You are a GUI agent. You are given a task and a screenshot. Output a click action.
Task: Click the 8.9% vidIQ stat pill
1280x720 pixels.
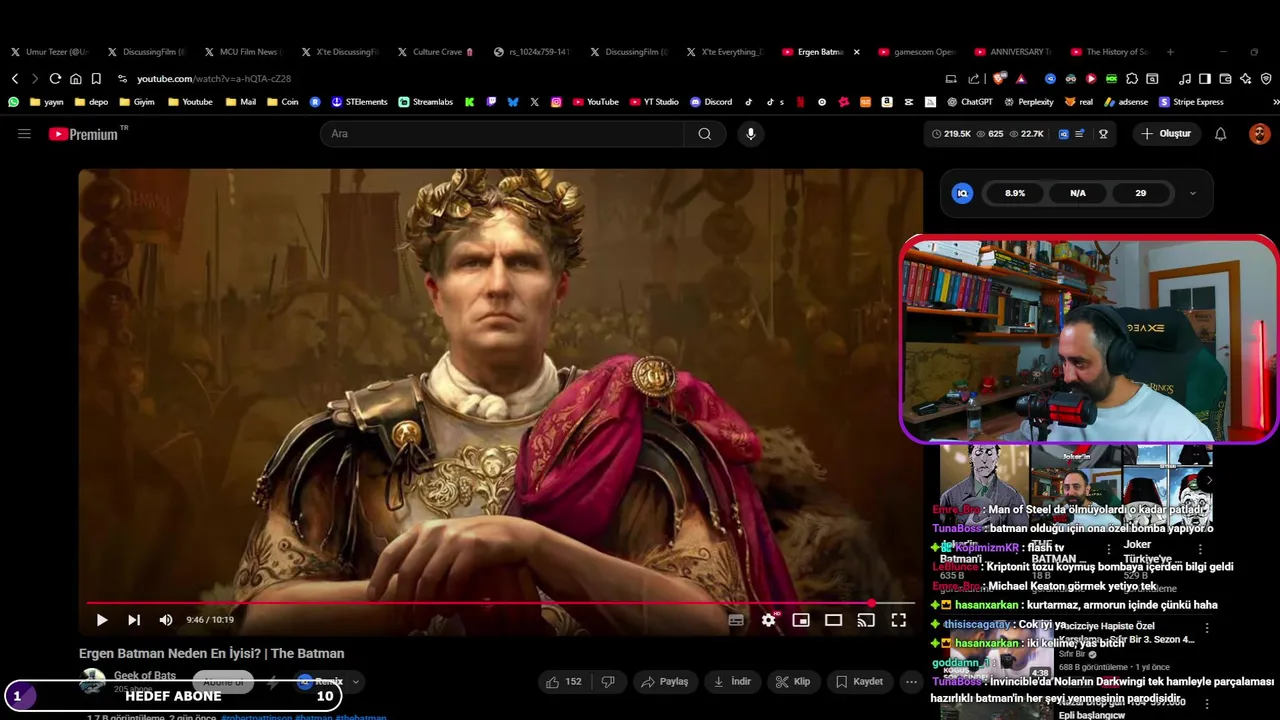coord(1015,193)
